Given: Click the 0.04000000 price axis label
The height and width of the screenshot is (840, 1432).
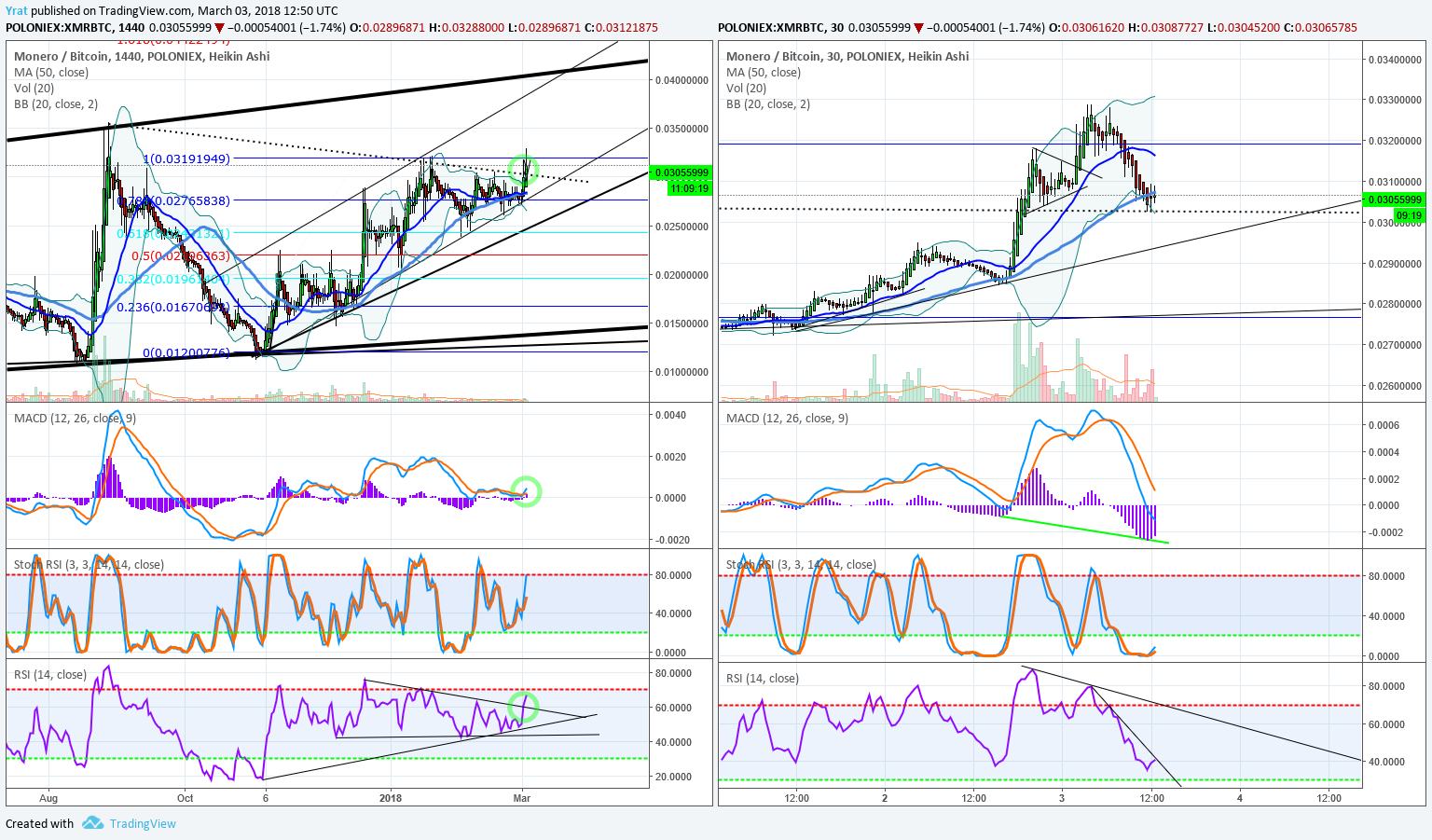Looking at the screenshot, I should (682, 80).
